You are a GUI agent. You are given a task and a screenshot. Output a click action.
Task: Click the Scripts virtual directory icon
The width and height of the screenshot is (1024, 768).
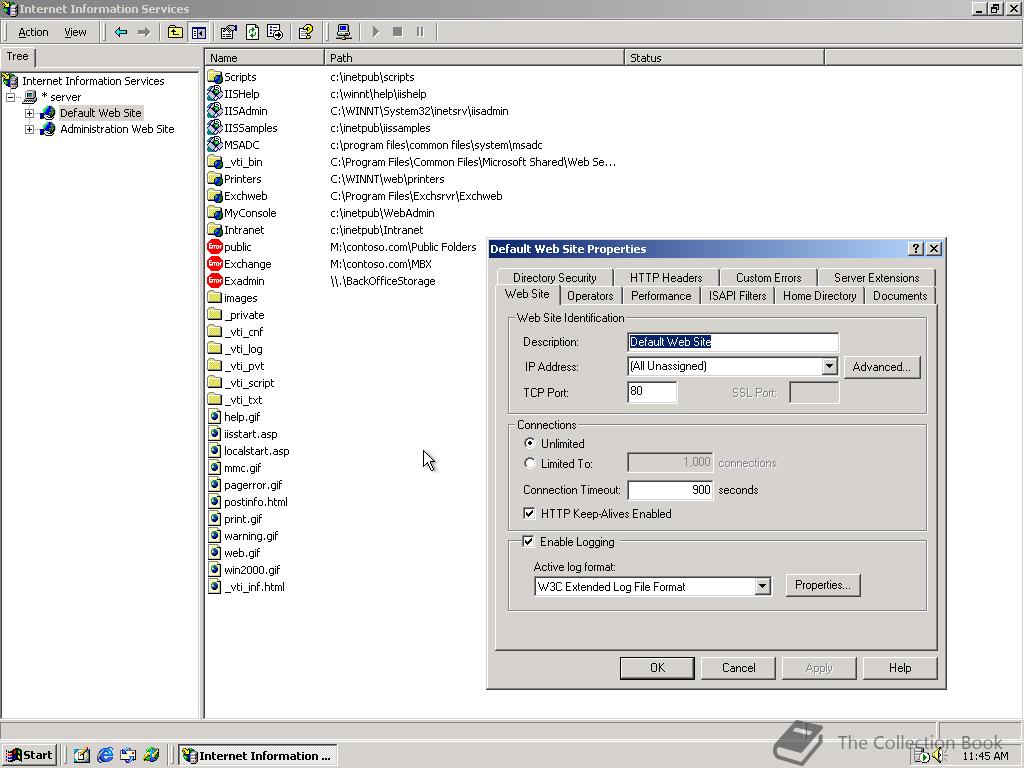[215, 77]
